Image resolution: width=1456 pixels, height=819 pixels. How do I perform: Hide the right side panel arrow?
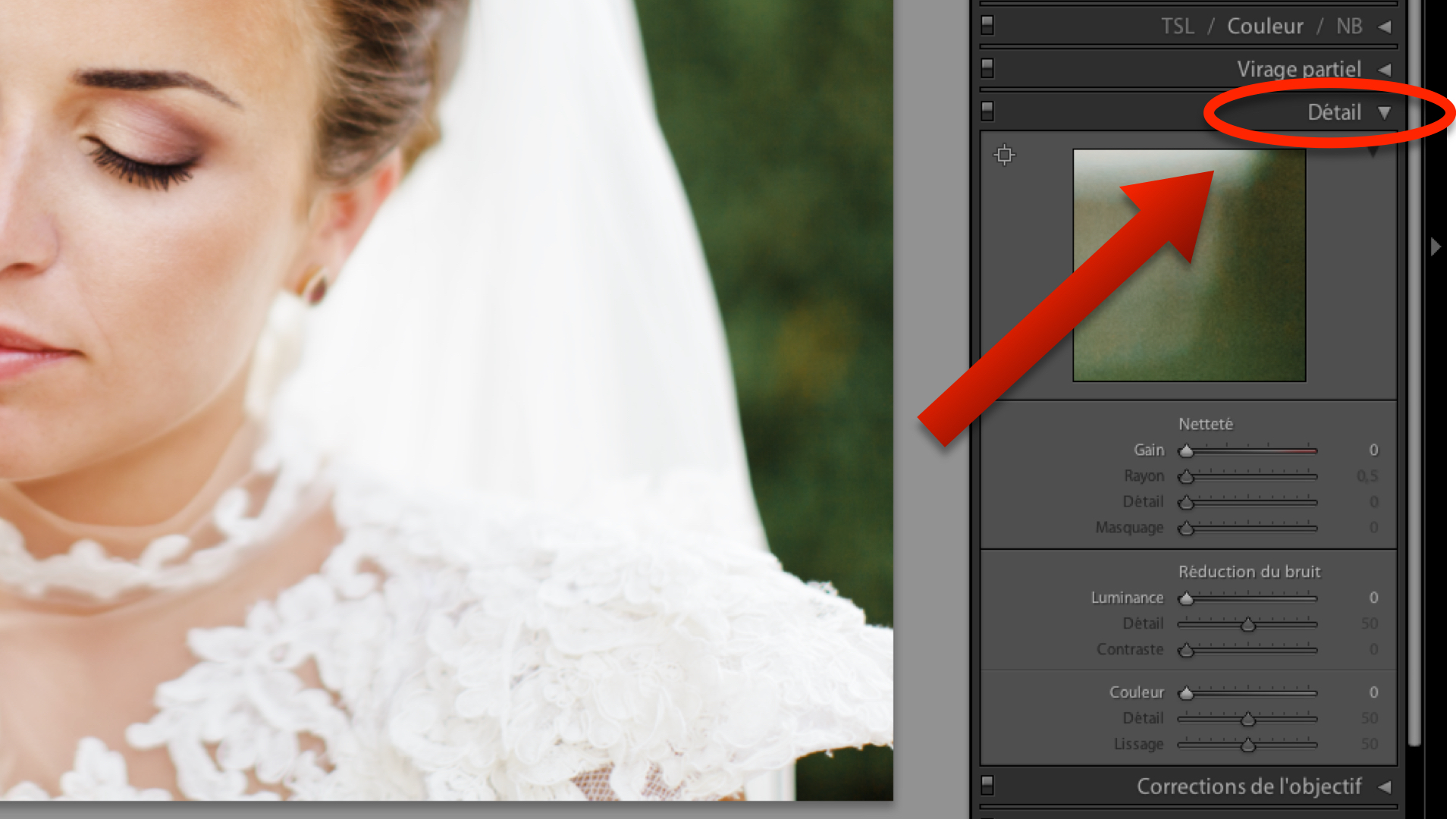[1435, 246]
